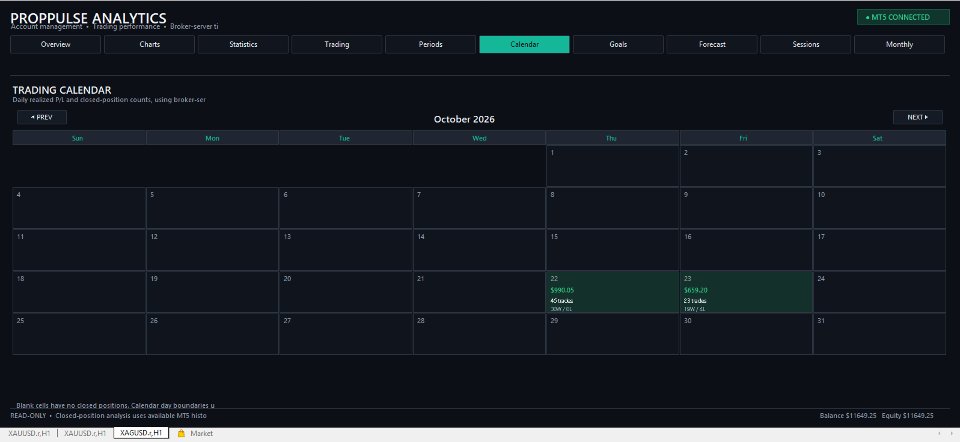Click the Sat column header
This screenshot has width=960, height=442.
coord(877,138)
